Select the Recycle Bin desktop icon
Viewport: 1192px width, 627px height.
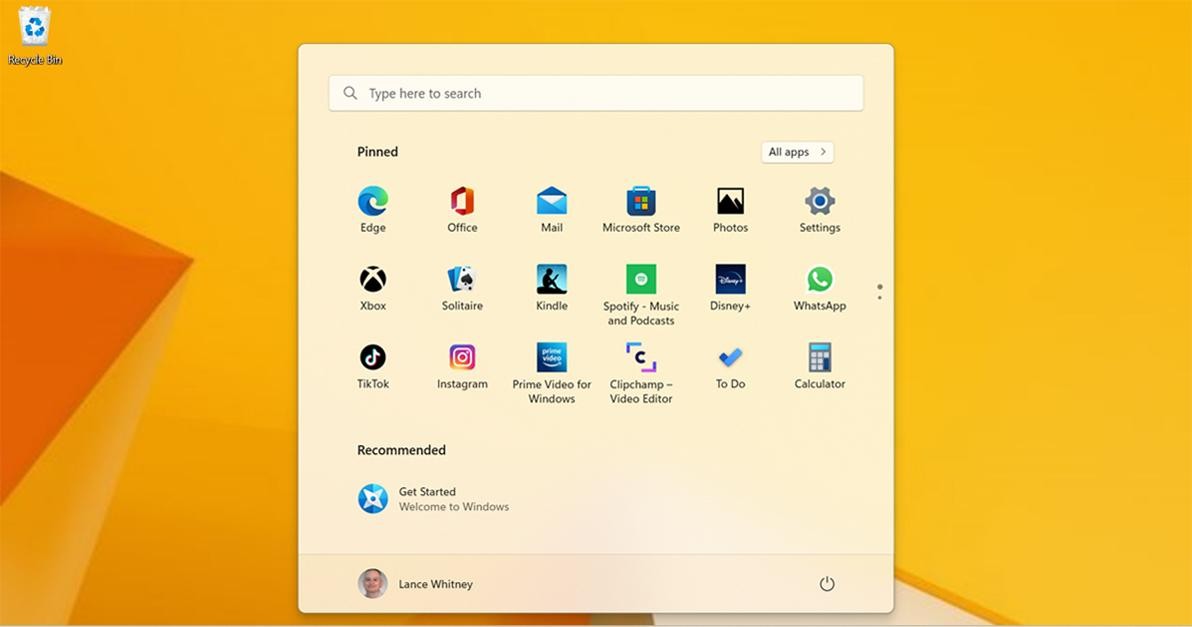click(x=35, y=36)
